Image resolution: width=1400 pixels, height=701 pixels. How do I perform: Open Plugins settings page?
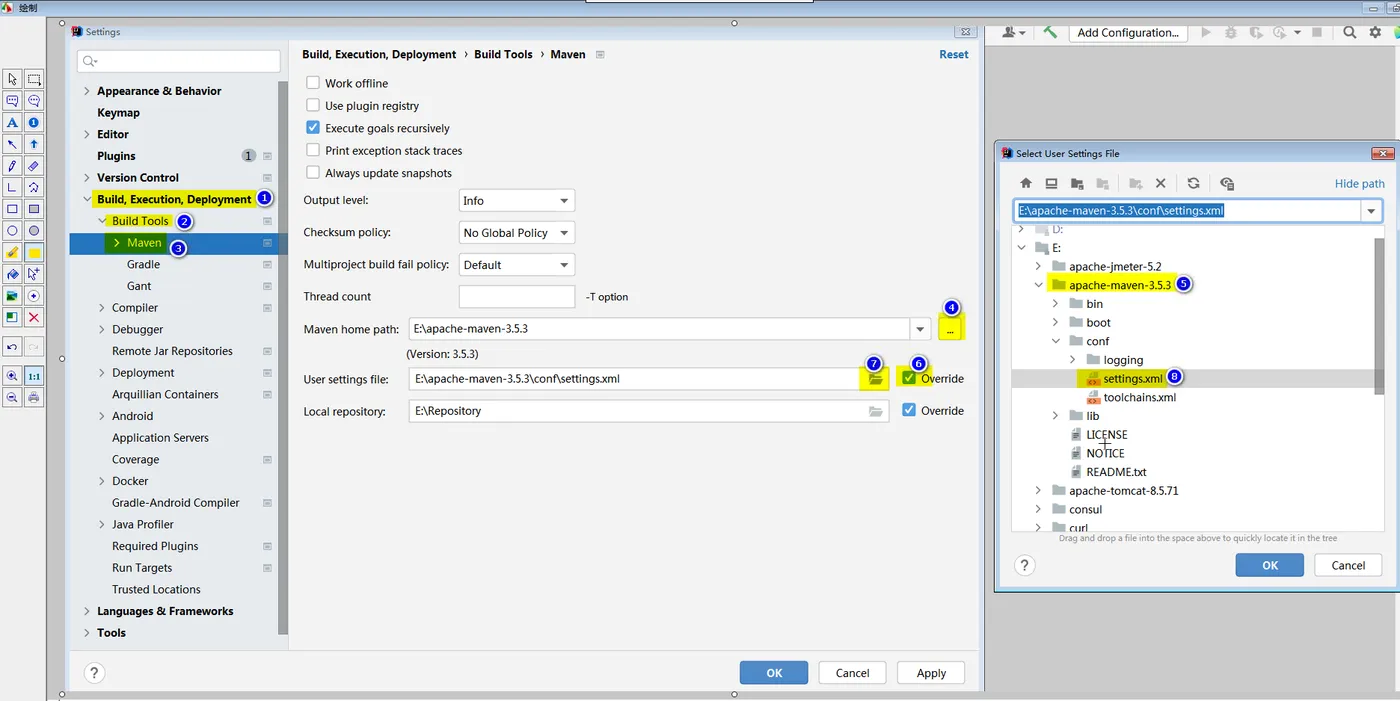116,156
